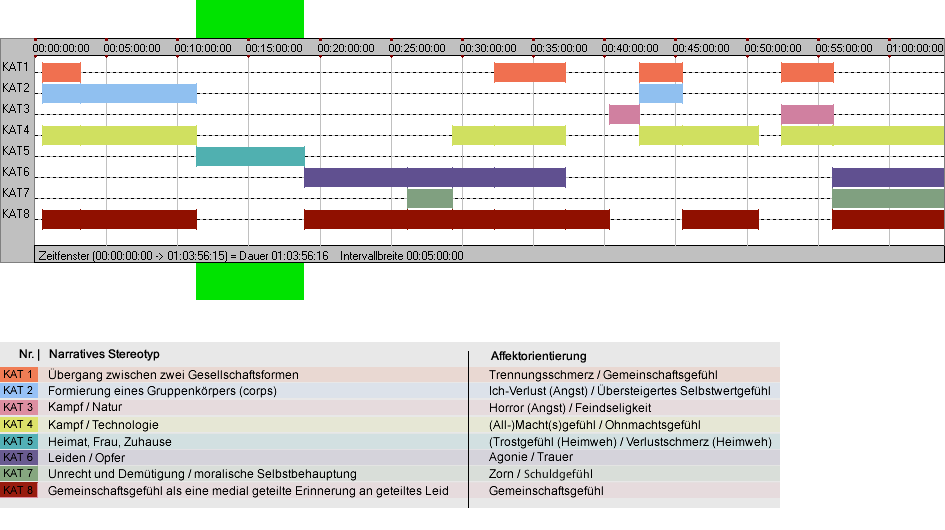Select the small blue KAT2 segment near 00:43
Viewport: 945px width, 530px height.
coord(661,93)
